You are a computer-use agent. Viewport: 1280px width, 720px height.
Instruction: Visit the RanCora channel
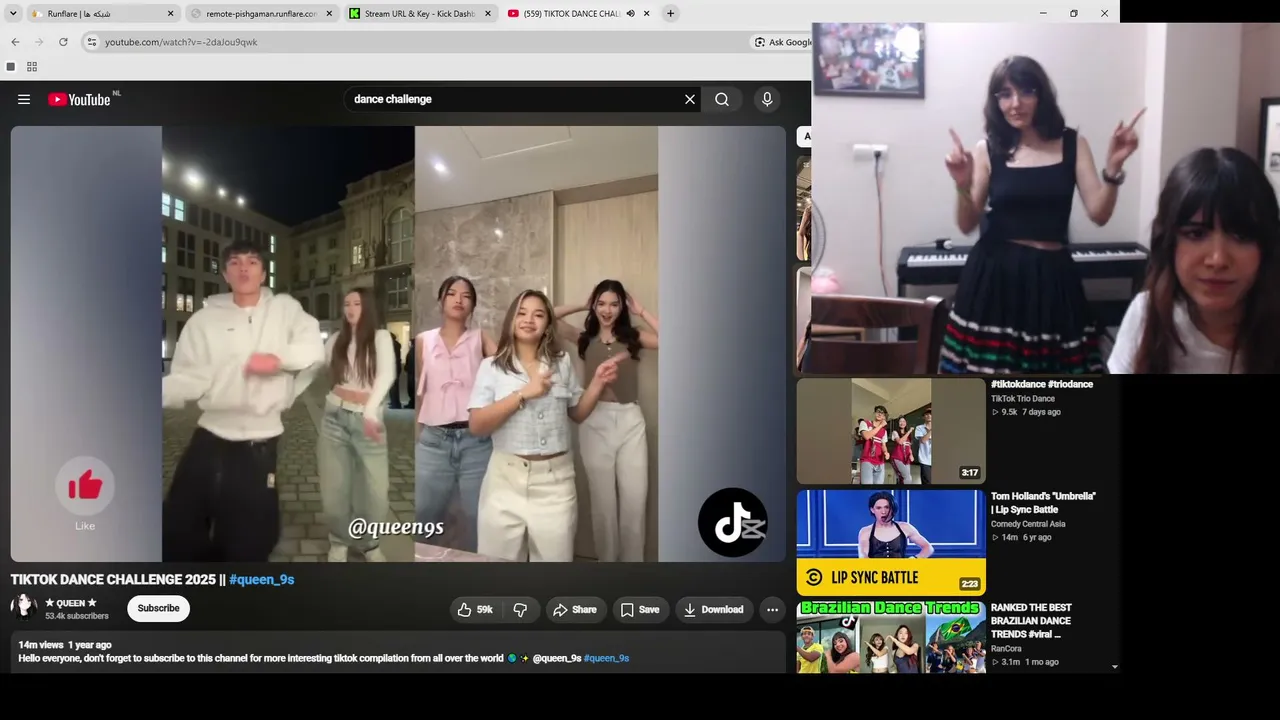click(1006, 649)
